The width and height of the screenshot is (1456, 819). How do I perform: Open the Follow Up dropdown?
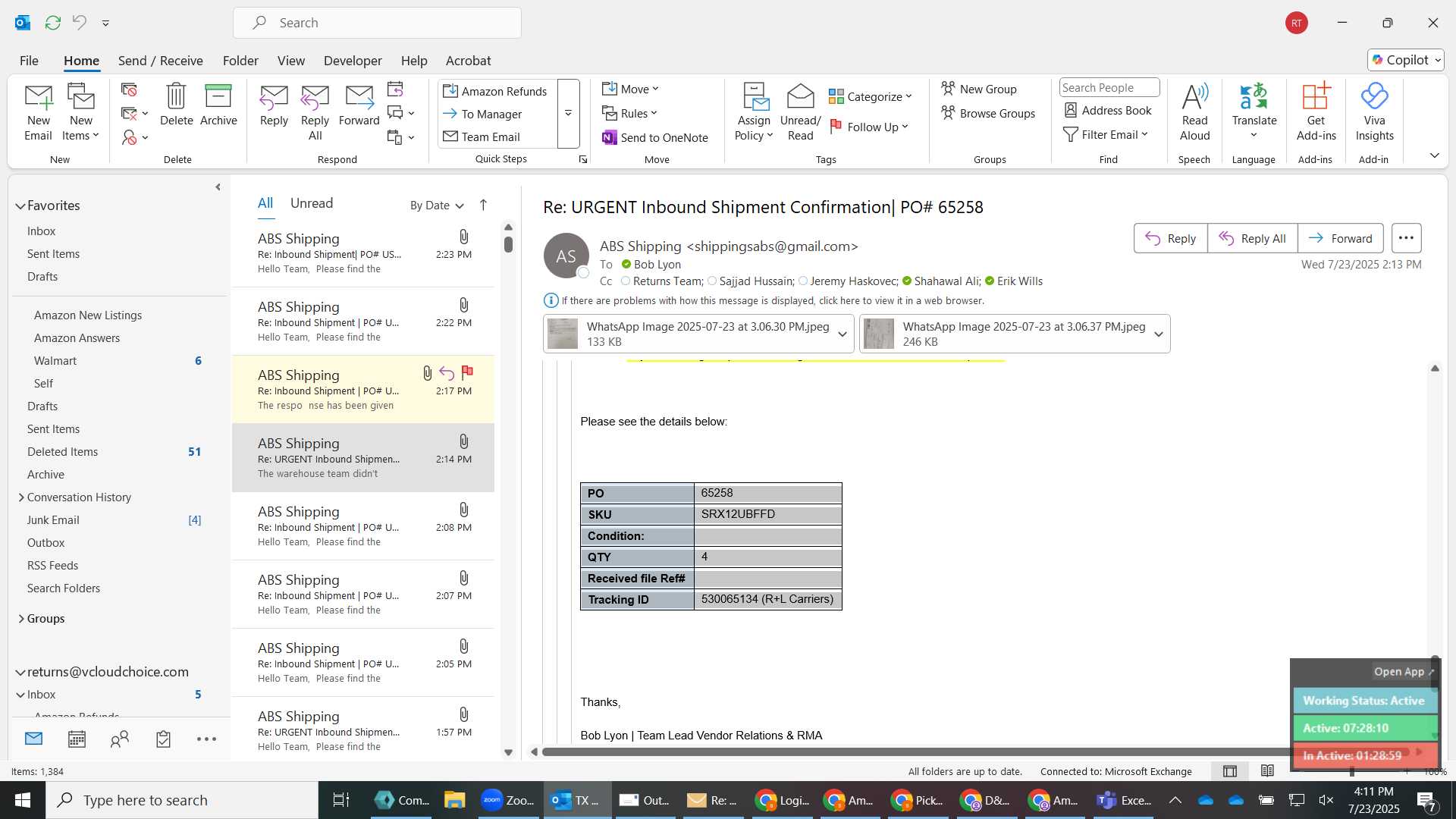[869, 127]
